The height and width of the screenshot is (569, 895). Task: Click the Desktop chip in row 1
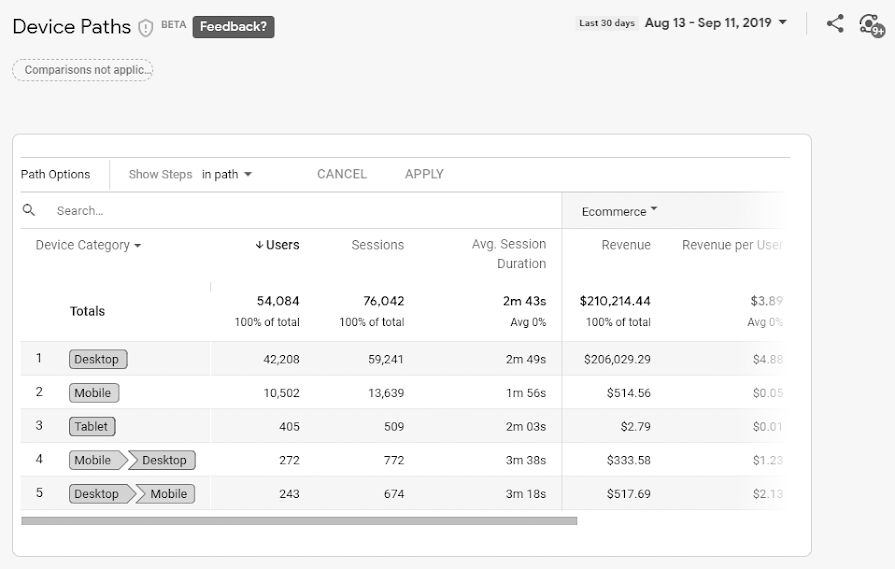97,359
